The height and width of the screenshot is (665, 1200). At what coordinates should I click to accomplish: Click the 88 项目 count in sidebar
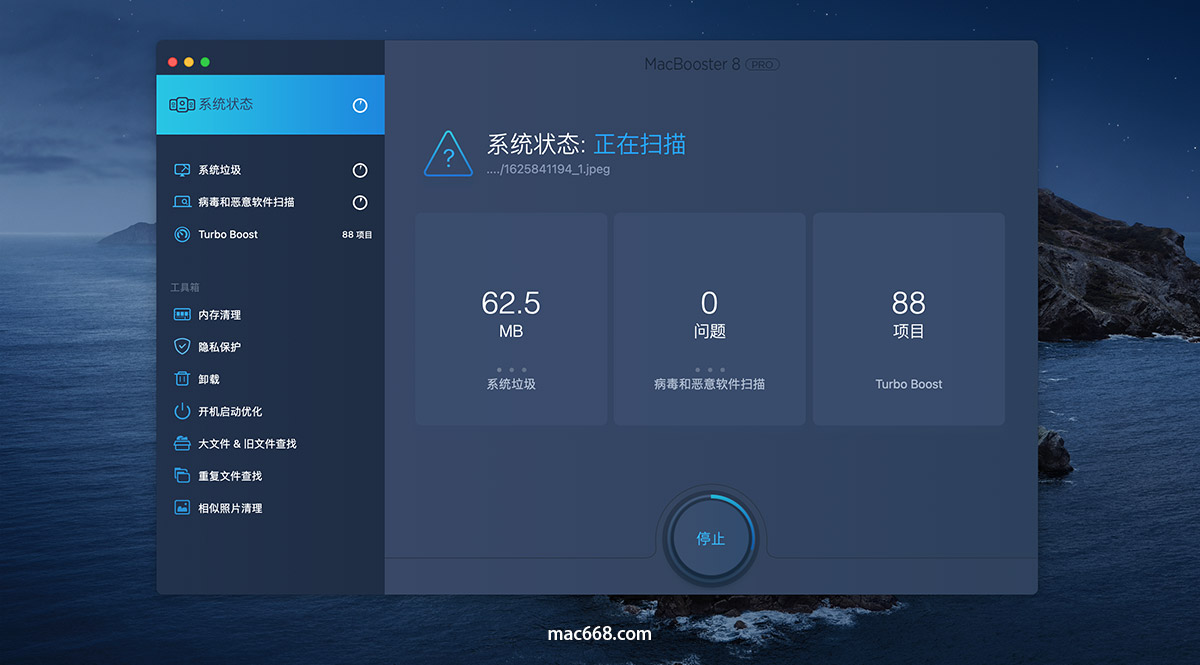point(357,235)
